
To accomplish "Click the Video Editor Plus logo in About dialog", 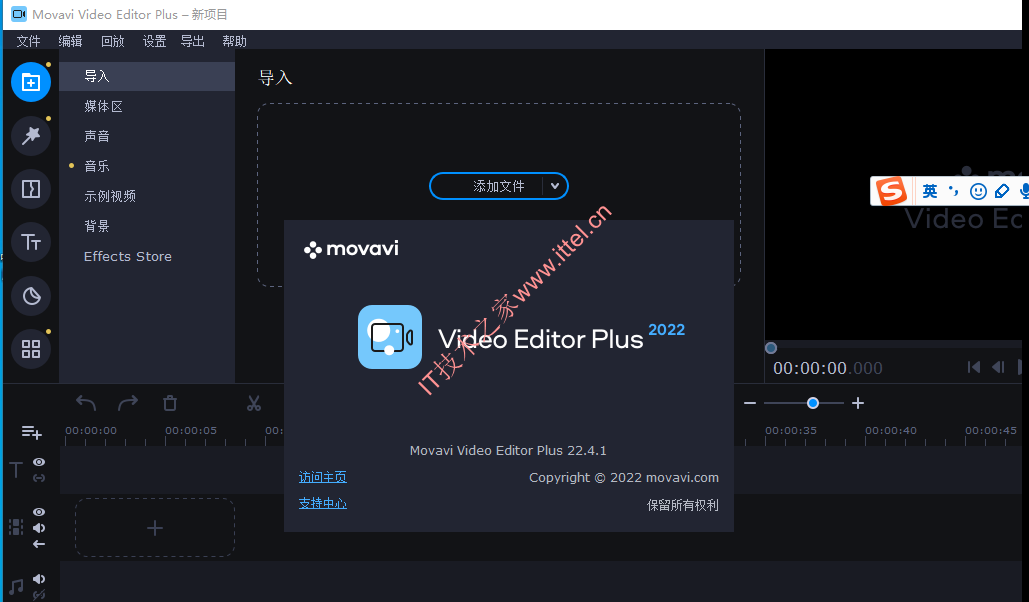I will (390, 337).
